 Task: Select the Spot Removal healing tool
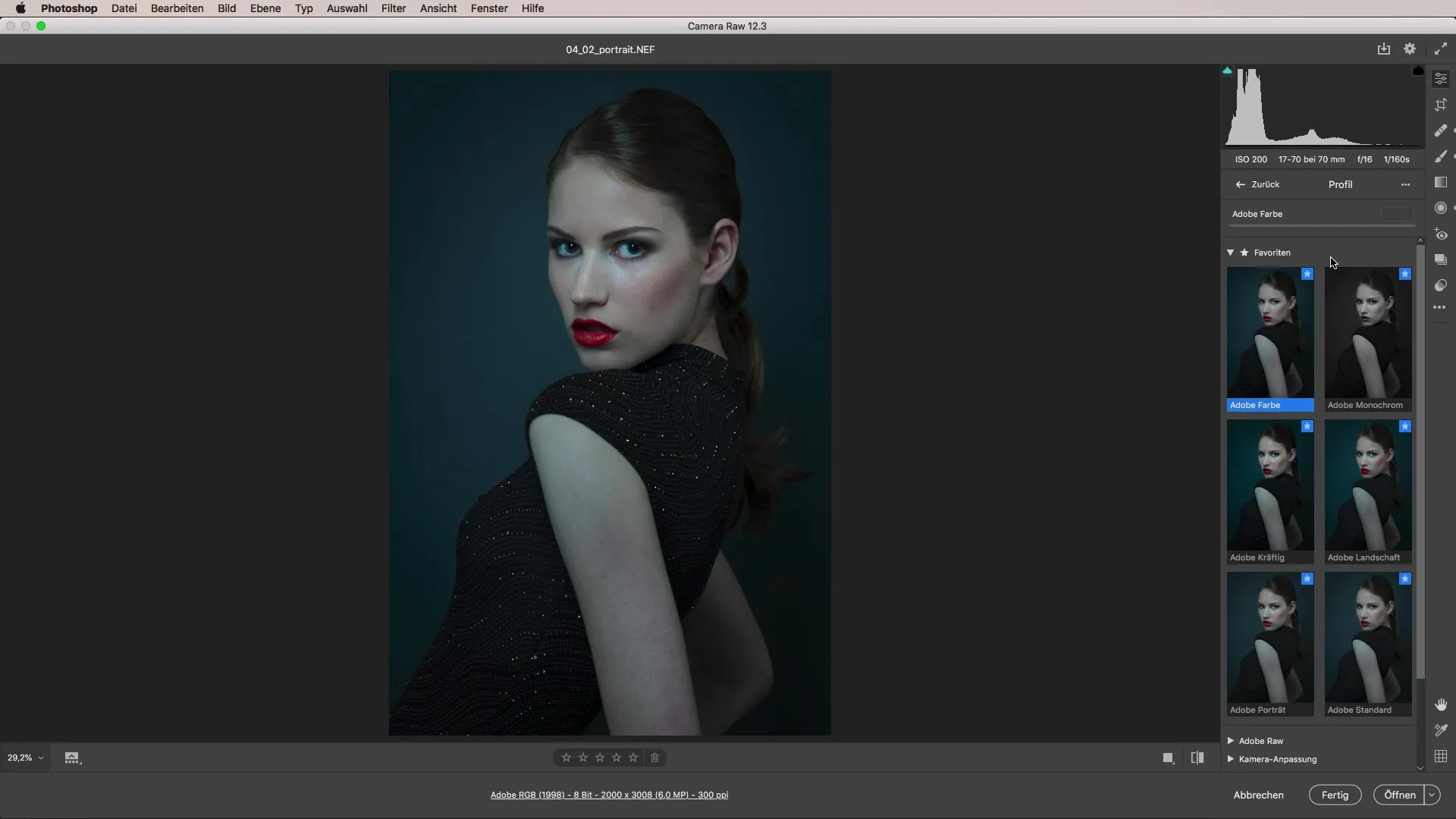coord(1441,130)
